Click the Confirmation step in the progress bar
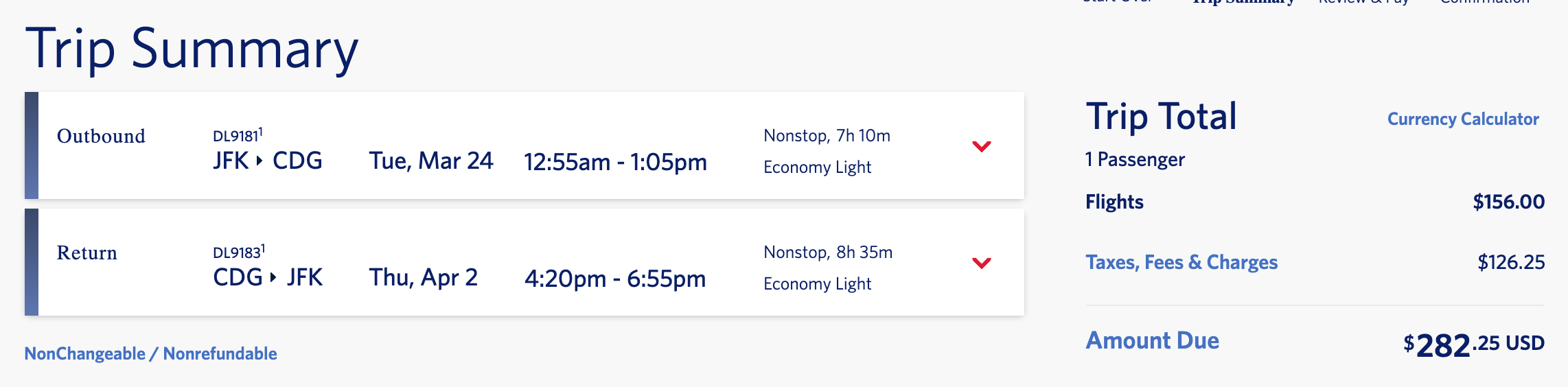The width and height of the screenshot is (1568, 387). pyautogui.click(x=1484, y=2)
